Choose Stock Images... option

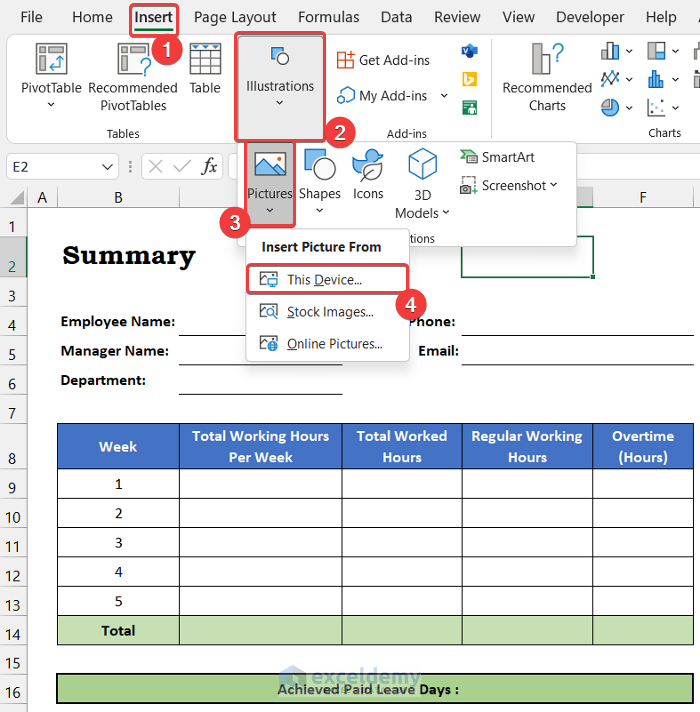point(327,312)
